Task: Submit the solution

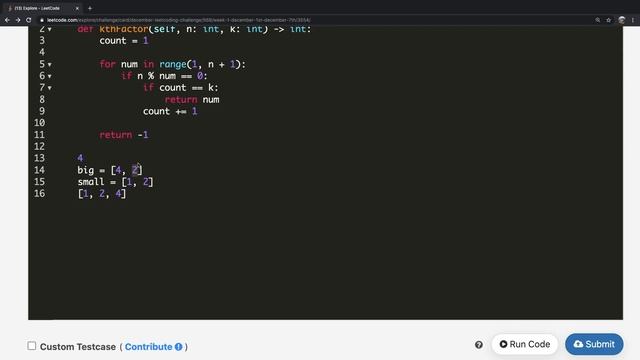Action: [594, 344]
